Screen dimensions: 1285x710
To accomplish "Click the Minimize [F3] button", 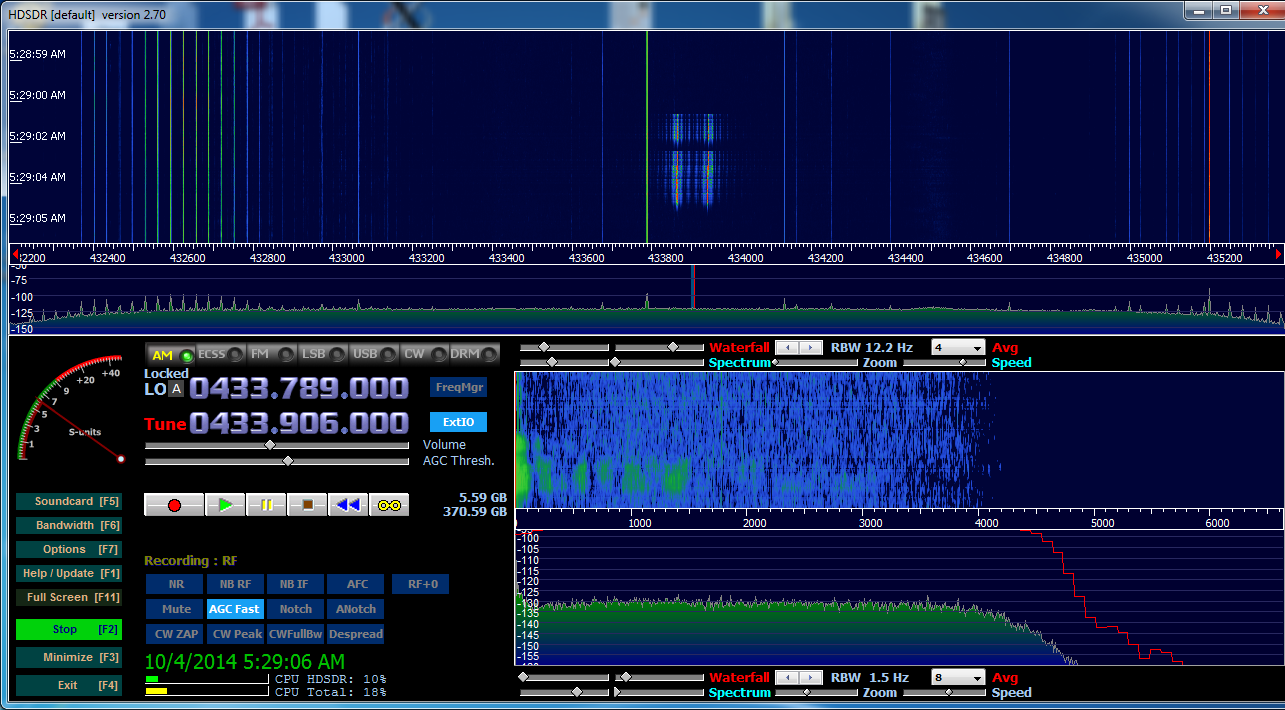I will pos(69,657).
